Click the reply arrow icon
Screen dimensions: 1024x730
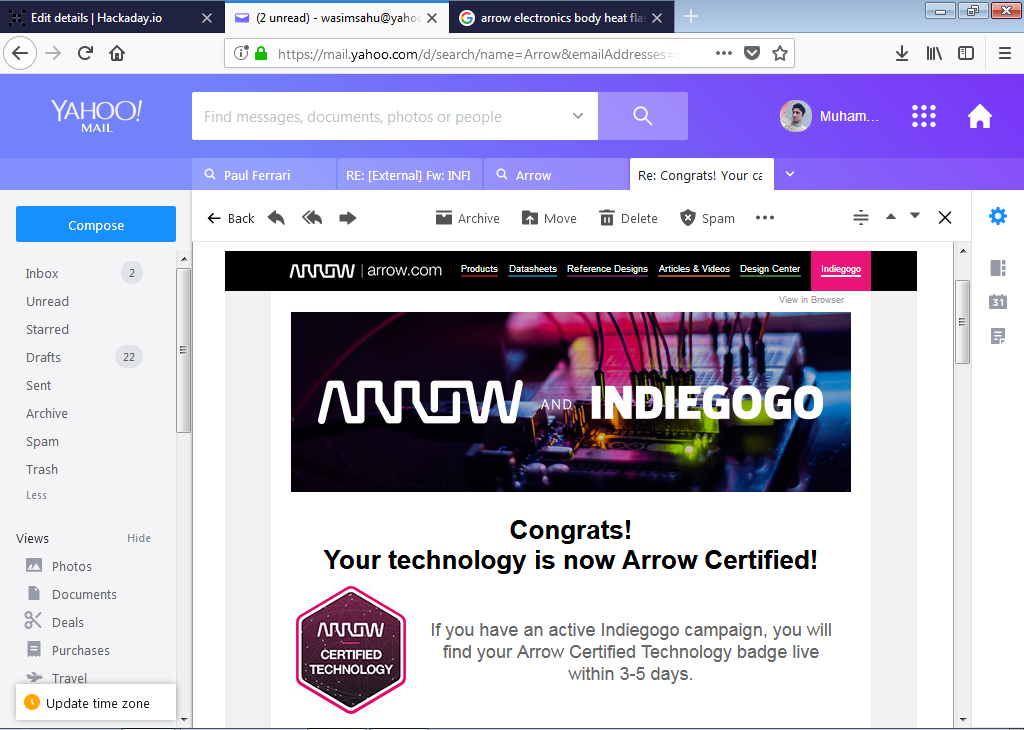276,218
